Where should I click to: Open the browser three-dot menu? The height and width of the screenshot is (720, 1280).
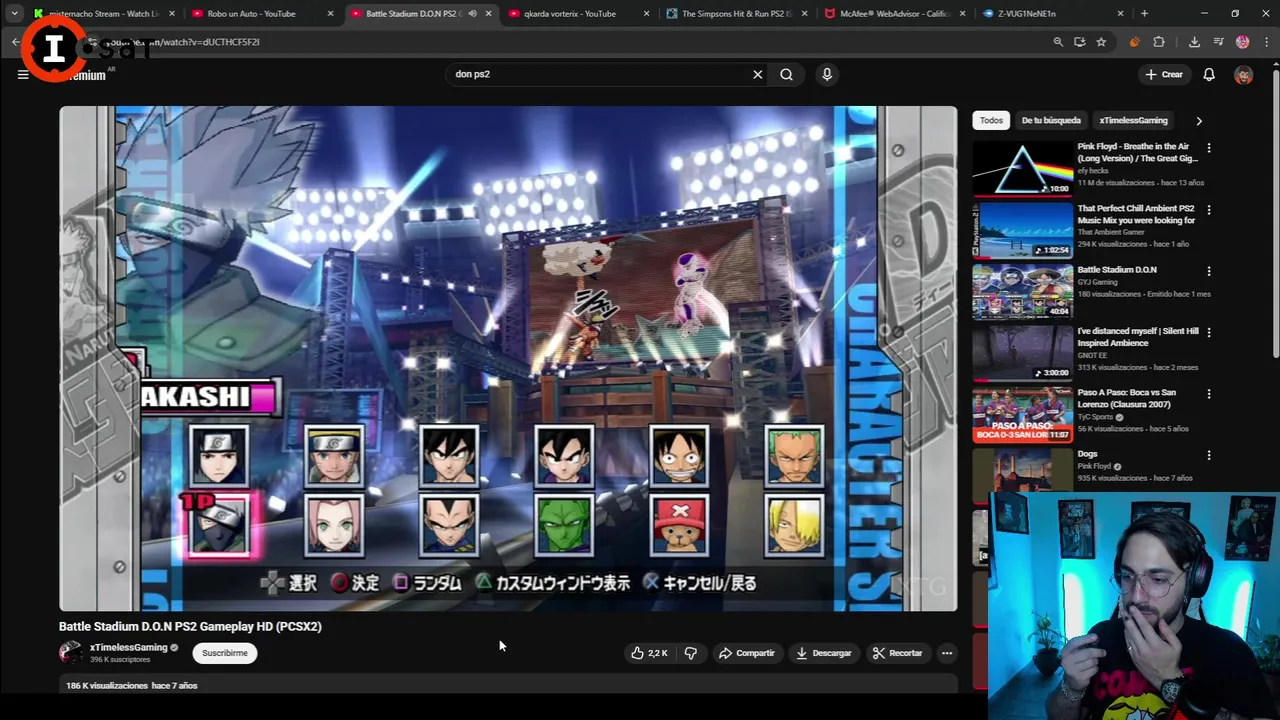pyautogui.click(x=1266, y=42)
